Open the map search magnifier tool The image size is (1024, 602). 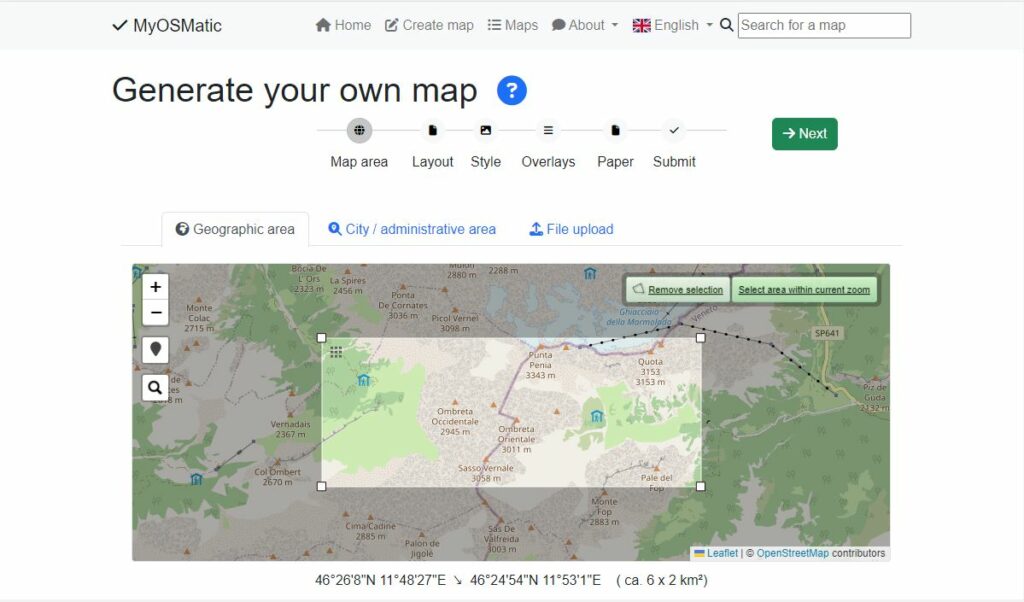pos(155,387)
